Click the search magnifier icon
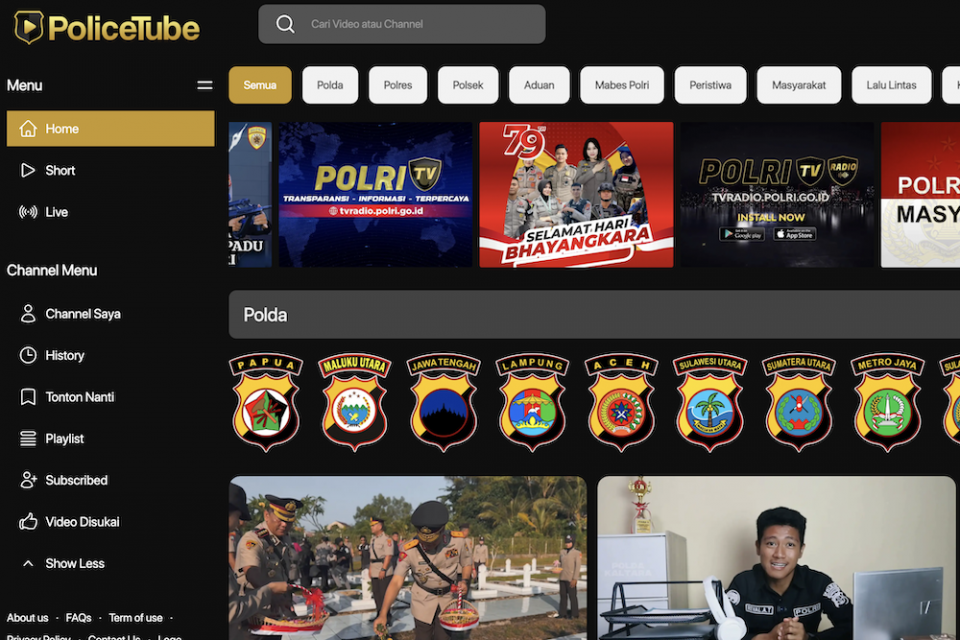Screen dimensions: 960x640 (x=285, y=24)
